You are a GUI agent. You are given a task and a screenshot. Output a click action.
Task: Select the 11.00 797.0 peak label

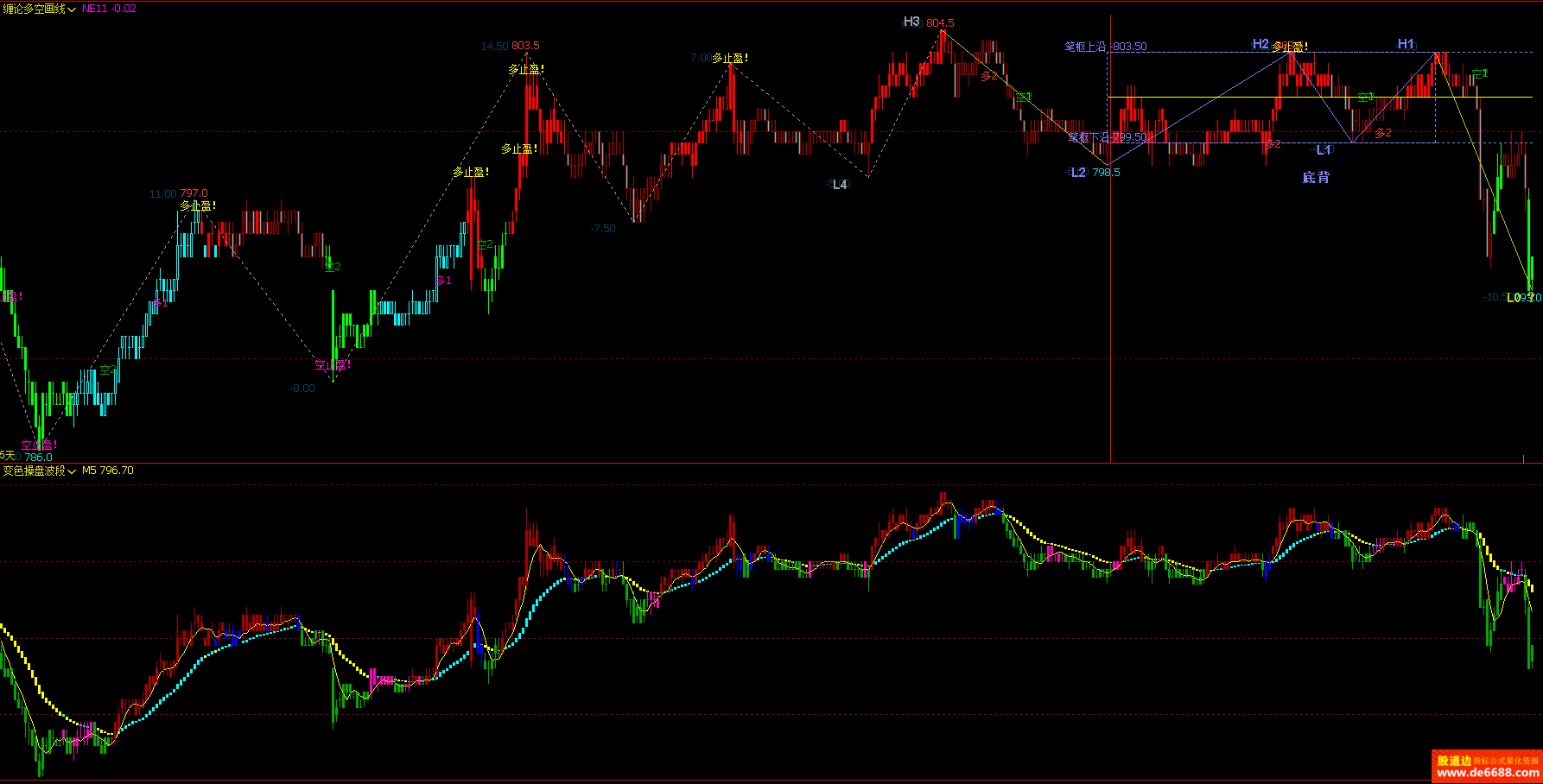coord(178,194)
